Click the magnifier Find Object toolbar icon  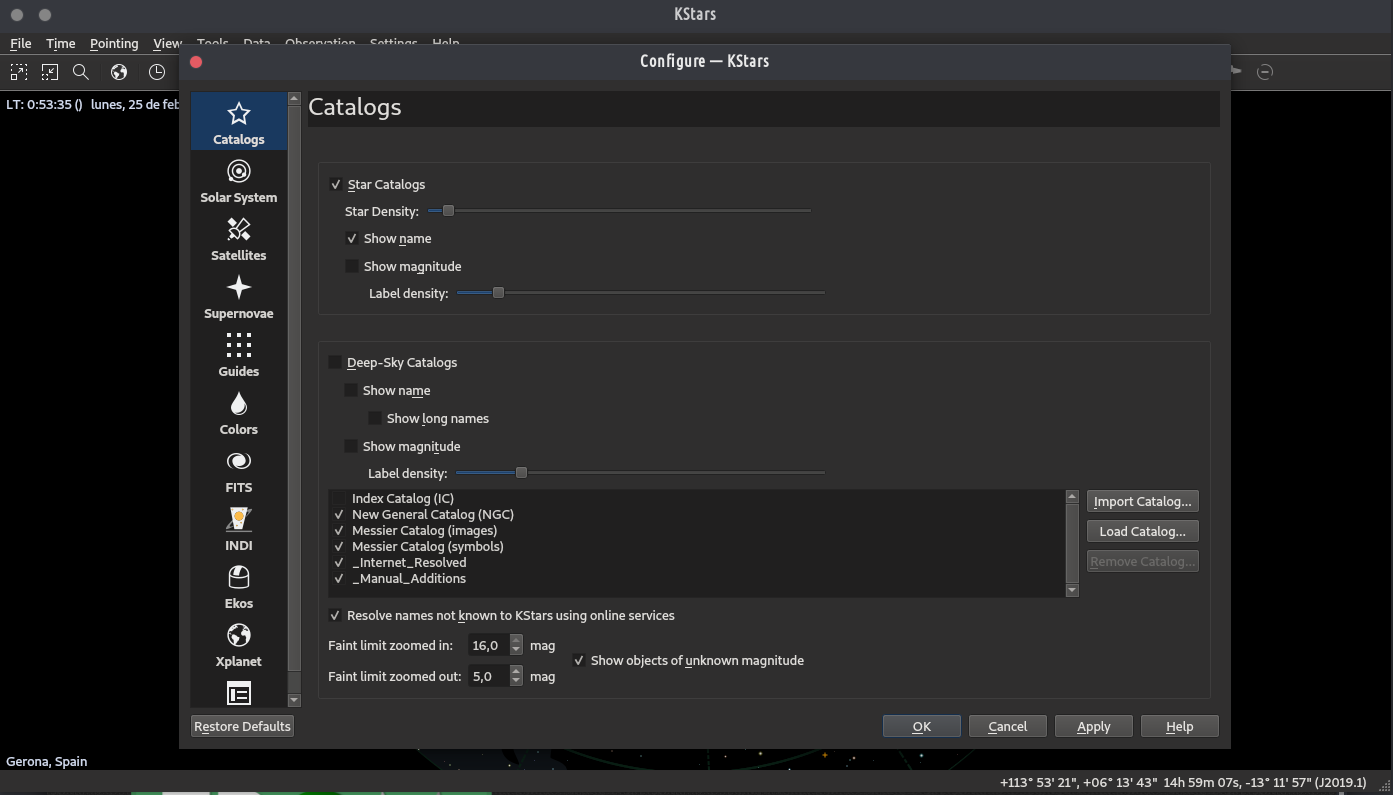81,72
